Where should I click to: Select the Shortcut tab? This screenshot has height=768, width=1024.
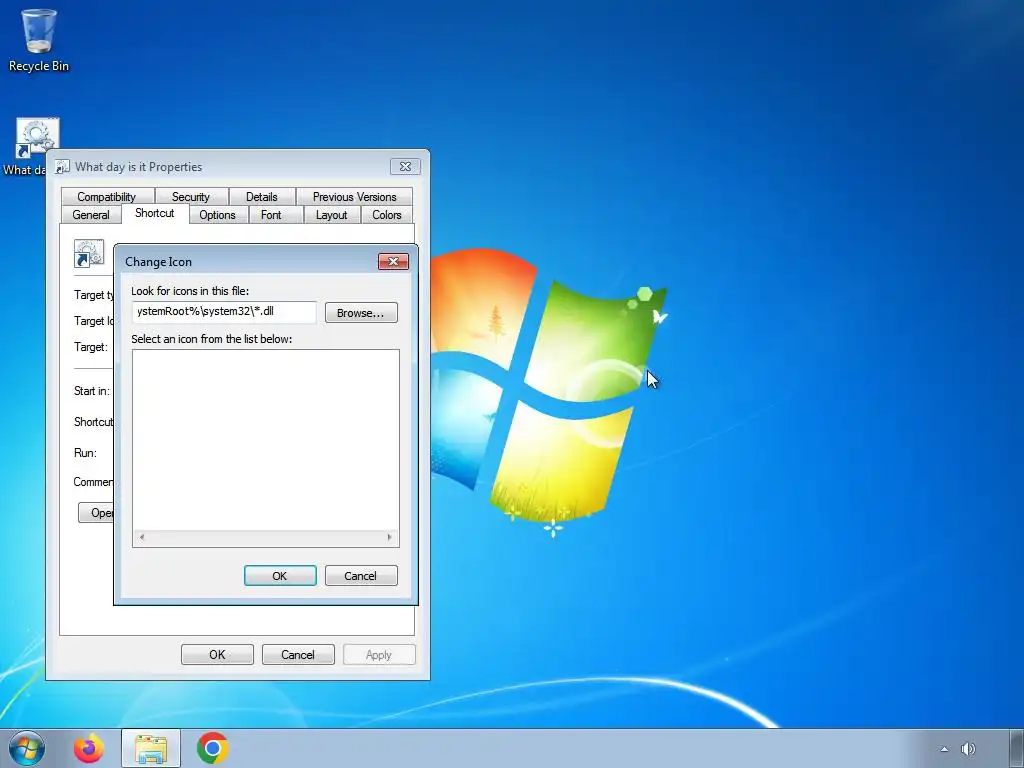(155, 214)
